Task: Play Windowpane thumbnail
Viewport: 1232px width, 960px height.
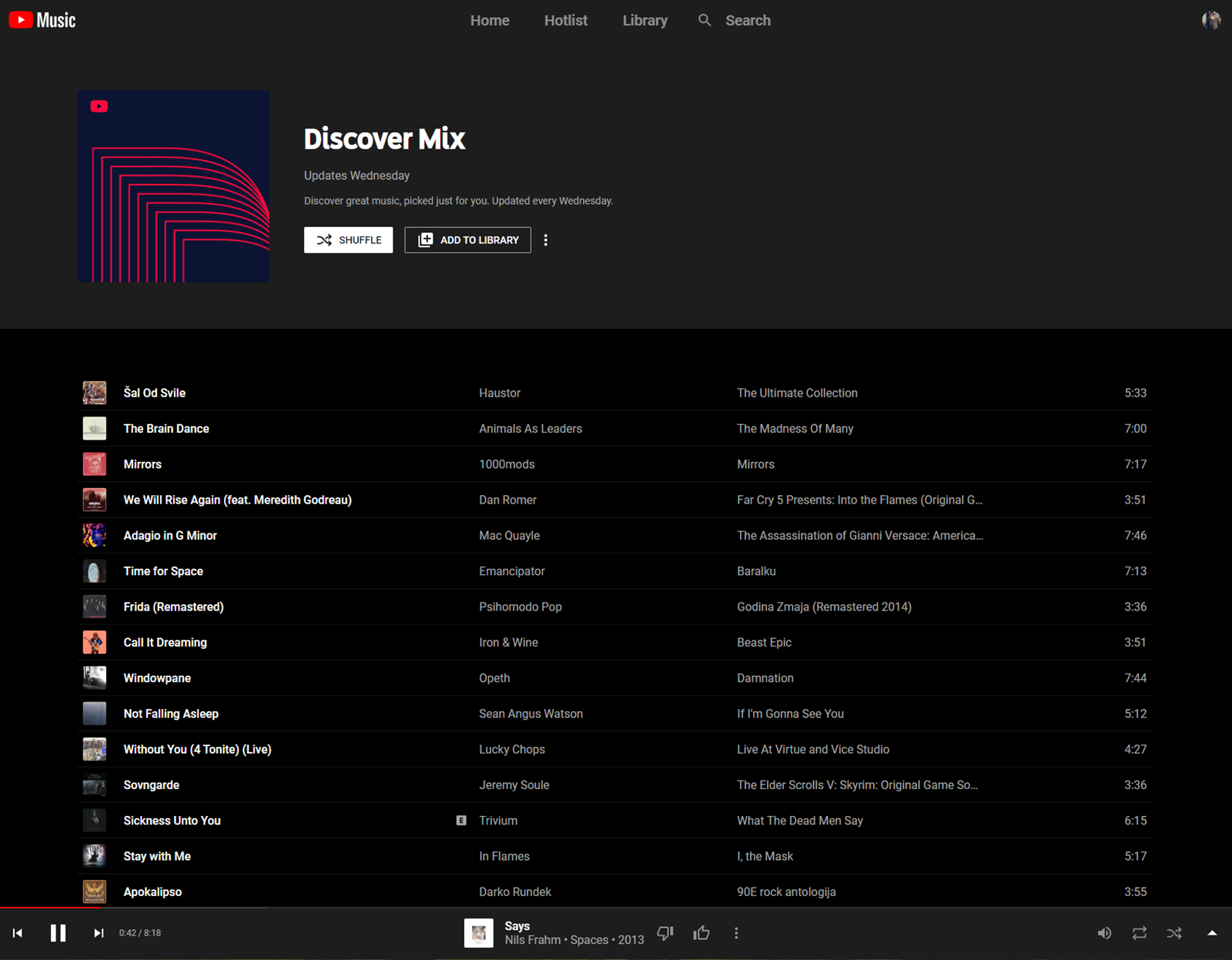Action: click(95, 678)
